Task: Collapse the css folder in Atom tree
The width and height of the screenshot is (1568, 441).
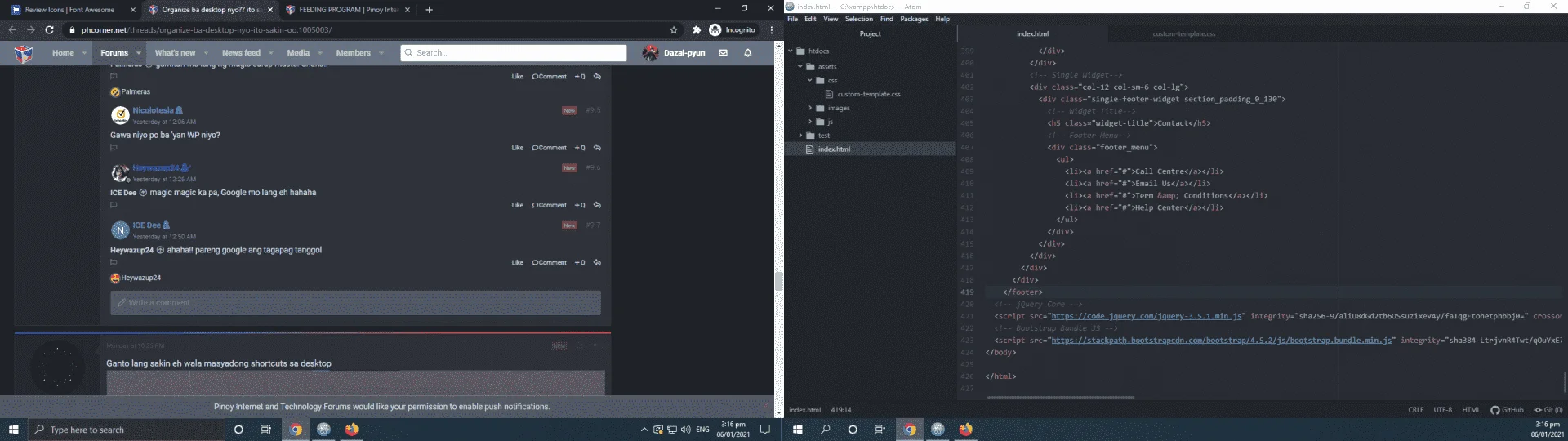Action: click(810, 81)
